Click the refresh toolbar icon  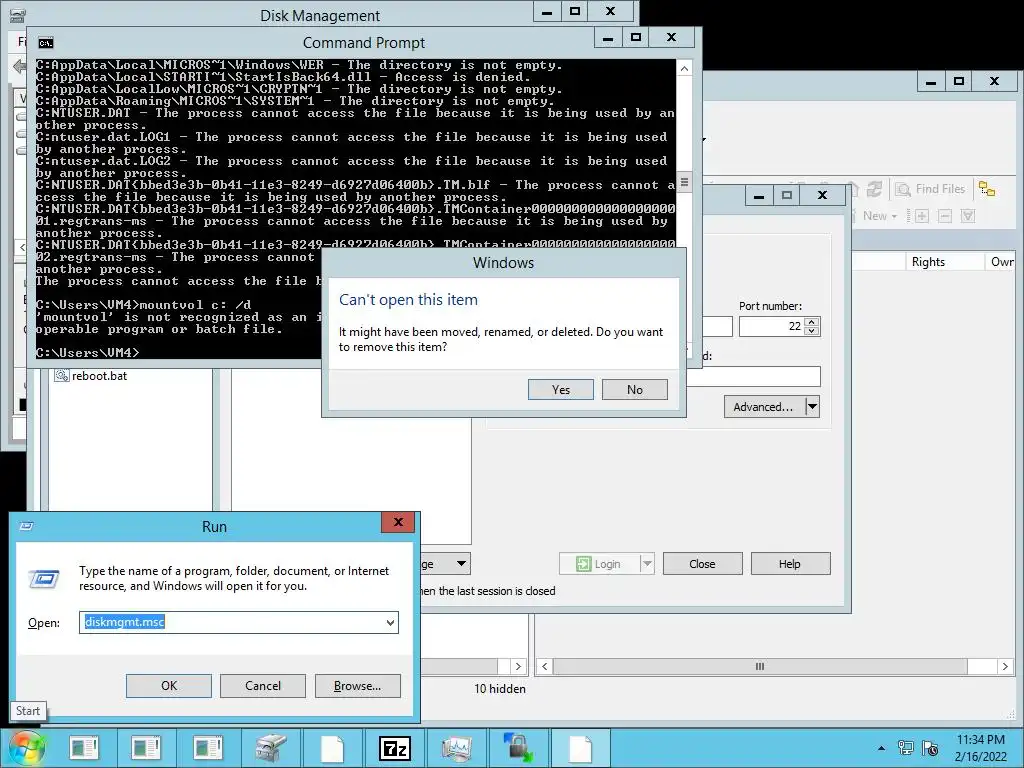click(874, 189)
